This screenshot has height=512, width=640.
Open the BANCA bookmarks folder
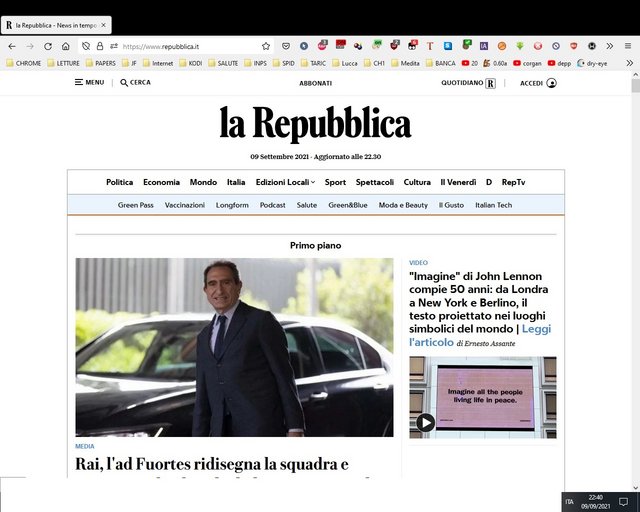point(441,63)
